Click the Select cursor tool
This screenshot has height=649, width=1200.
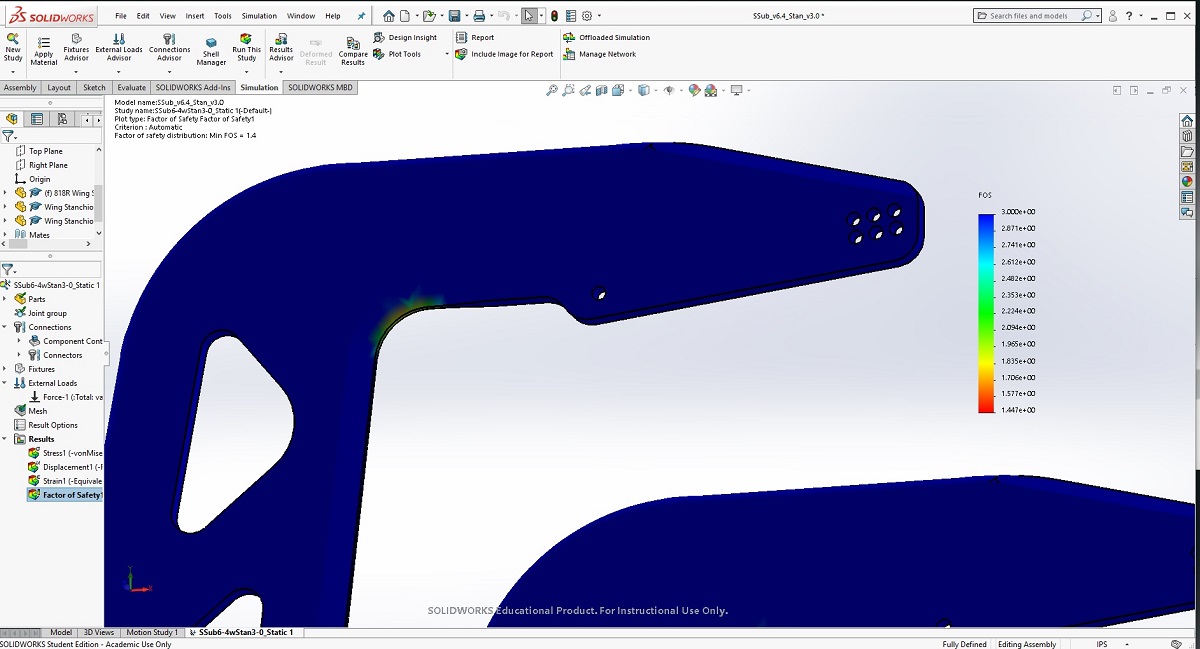tap(529, 16)
